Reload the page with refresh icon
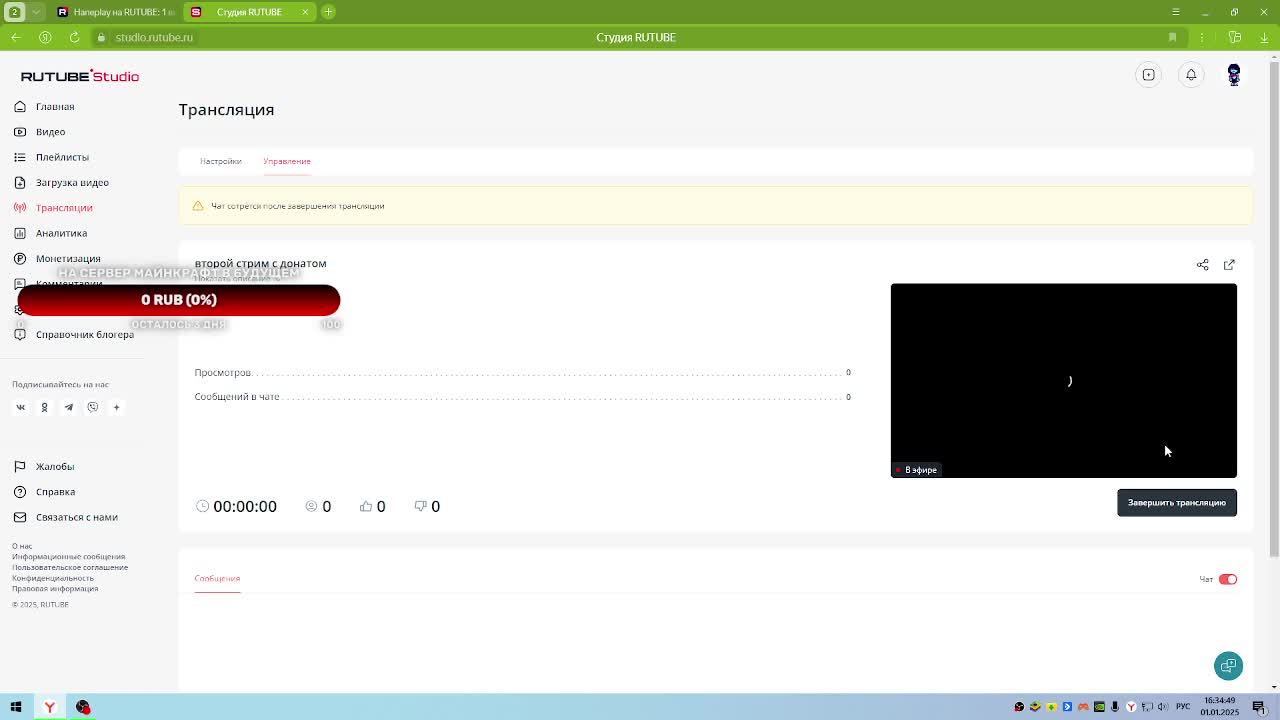Viewport: 1280px width, 720px height. 74,37
